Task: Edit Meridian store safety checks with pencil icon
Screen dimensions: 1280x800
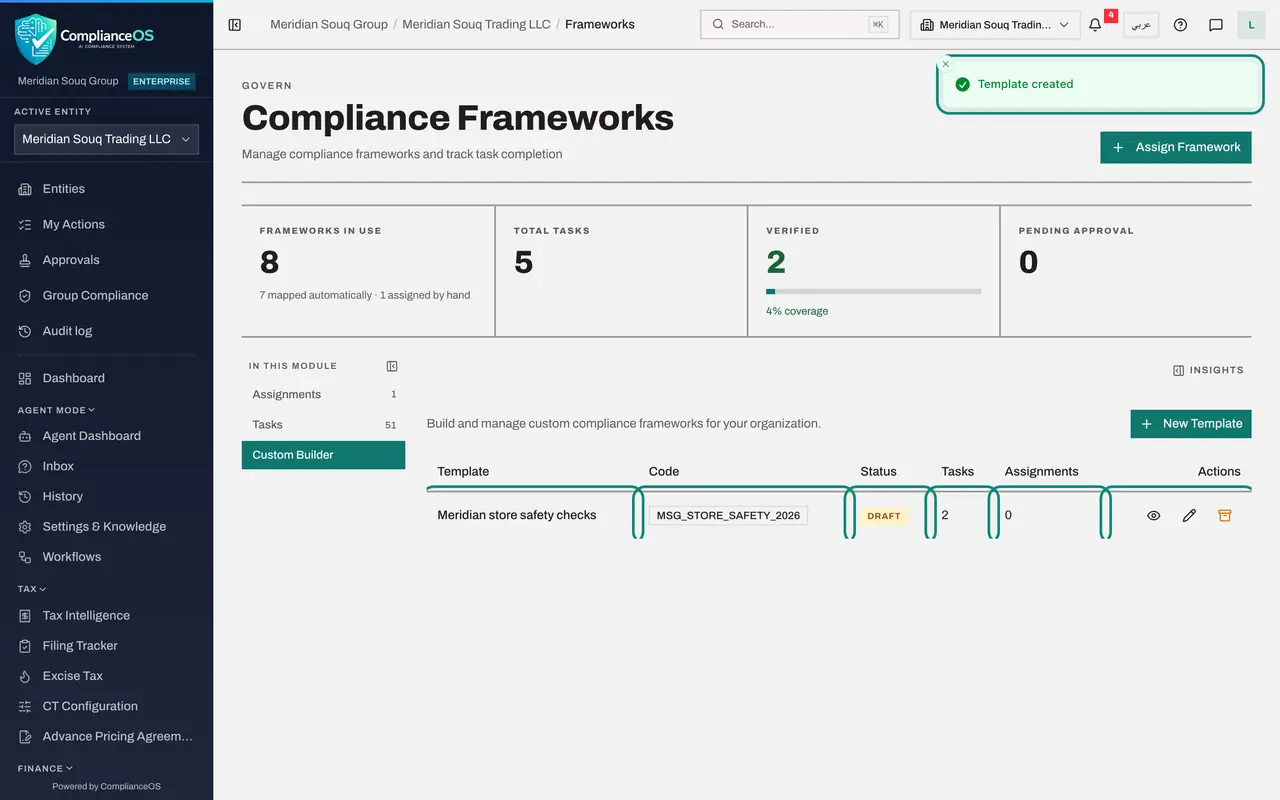Action: point(1189,516)
